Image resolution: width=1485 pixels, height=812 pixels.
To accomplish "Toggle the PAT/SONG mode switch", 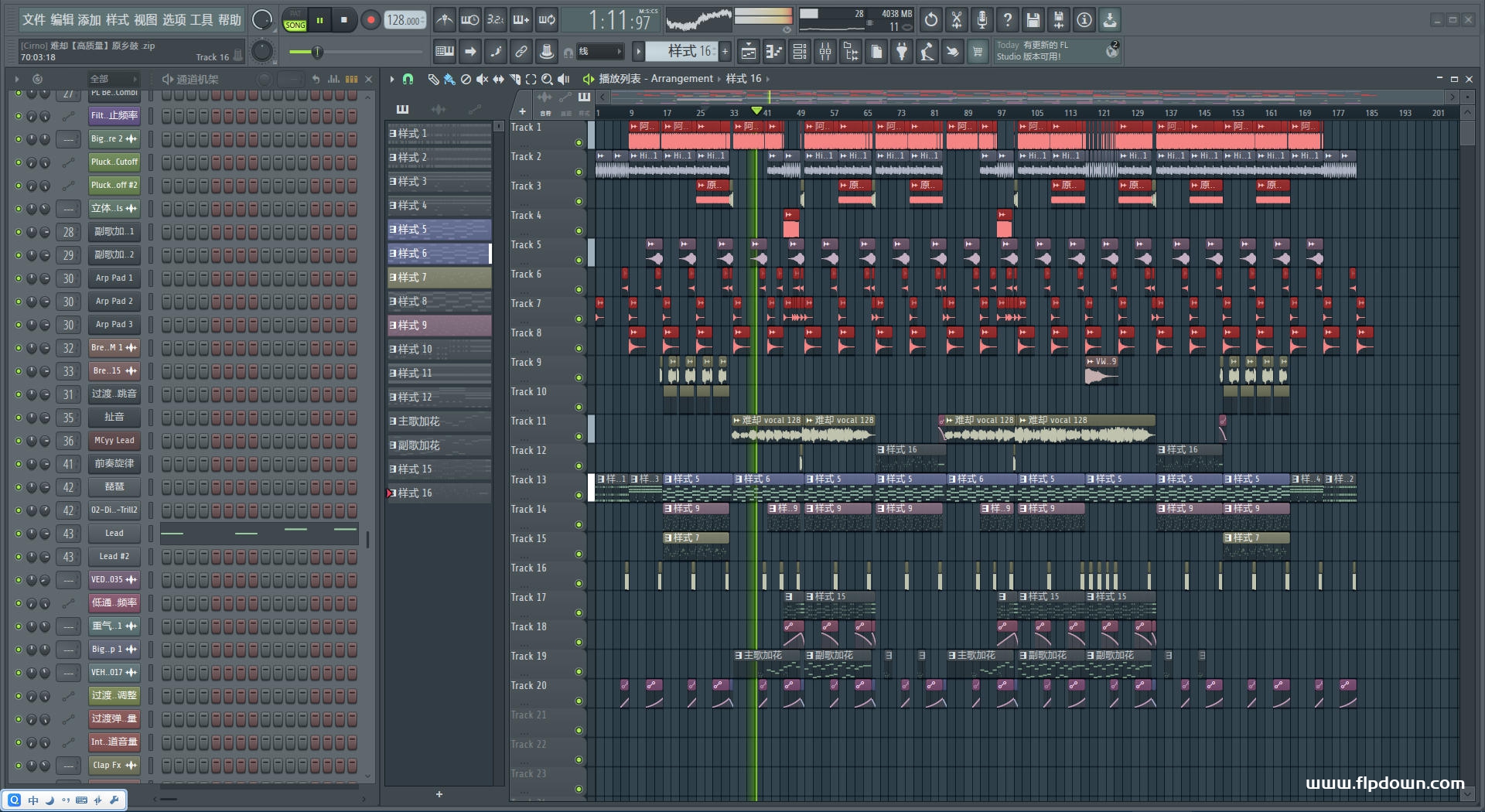I will [x=295, y=20].
